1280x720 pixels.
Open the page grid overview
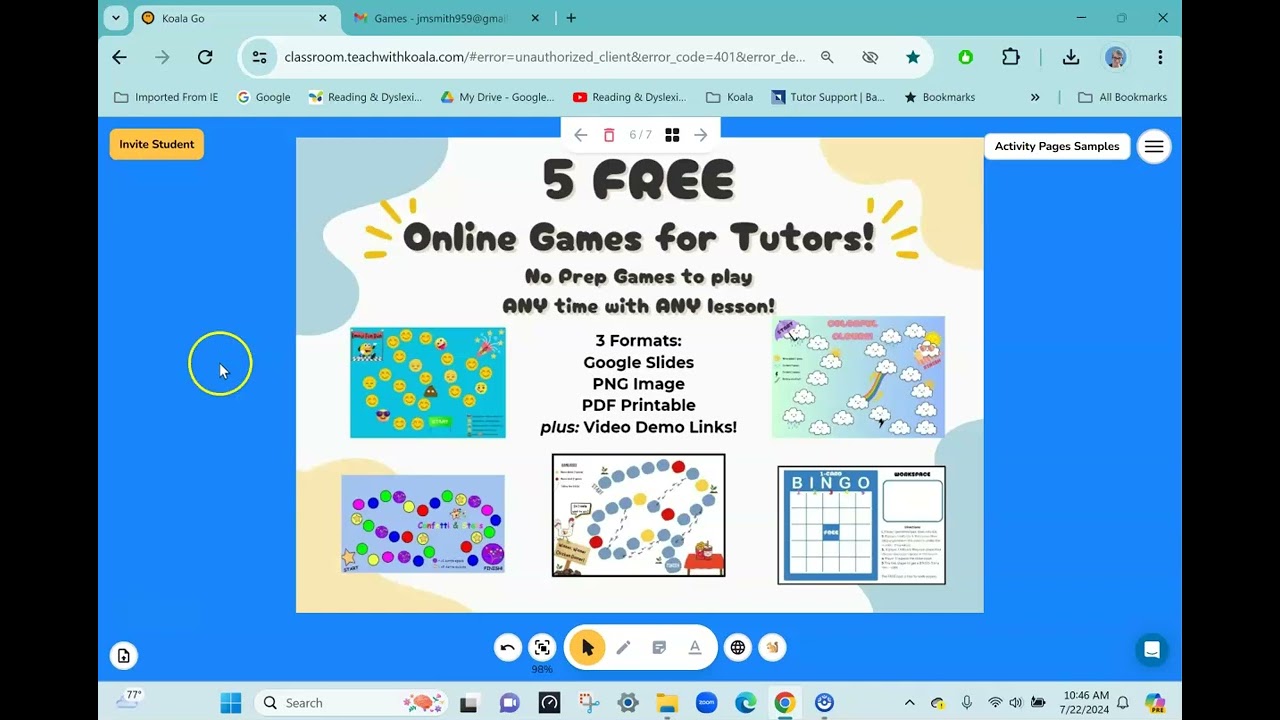[x=672, y=135]
